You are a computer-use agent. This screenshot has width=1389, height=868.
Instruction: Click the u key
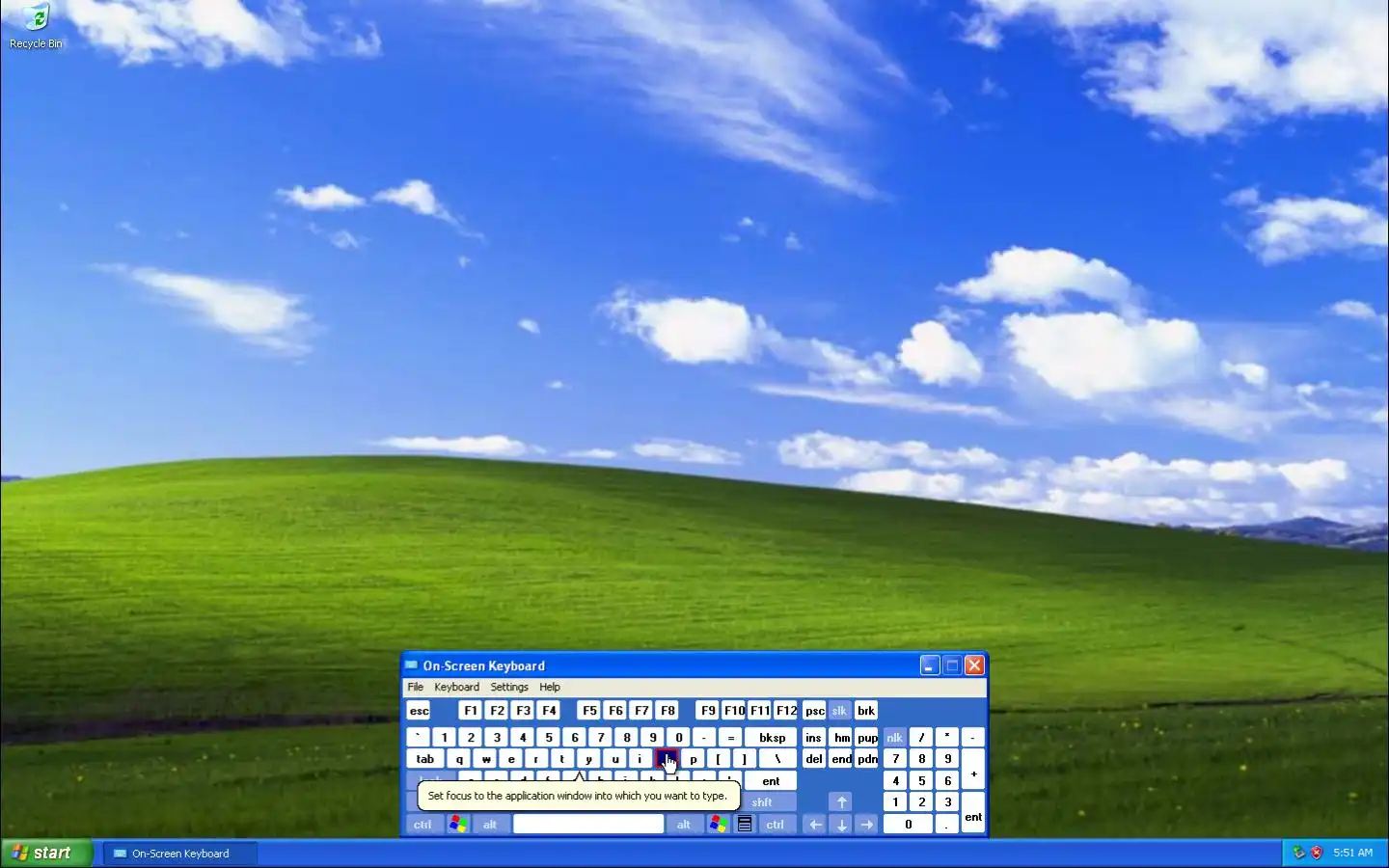click(x=615, y=759)
